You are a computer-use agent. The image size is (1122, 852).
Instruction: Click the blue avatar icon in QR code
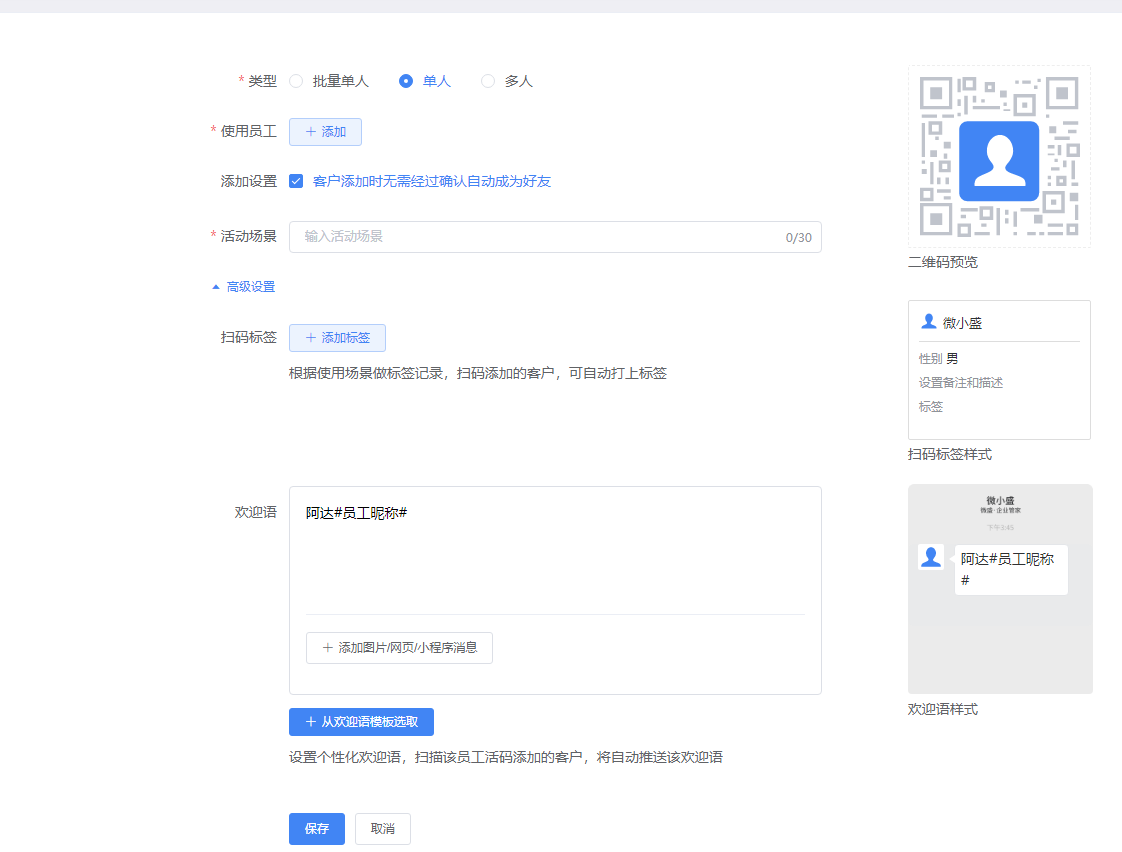[x=998, y=161]
